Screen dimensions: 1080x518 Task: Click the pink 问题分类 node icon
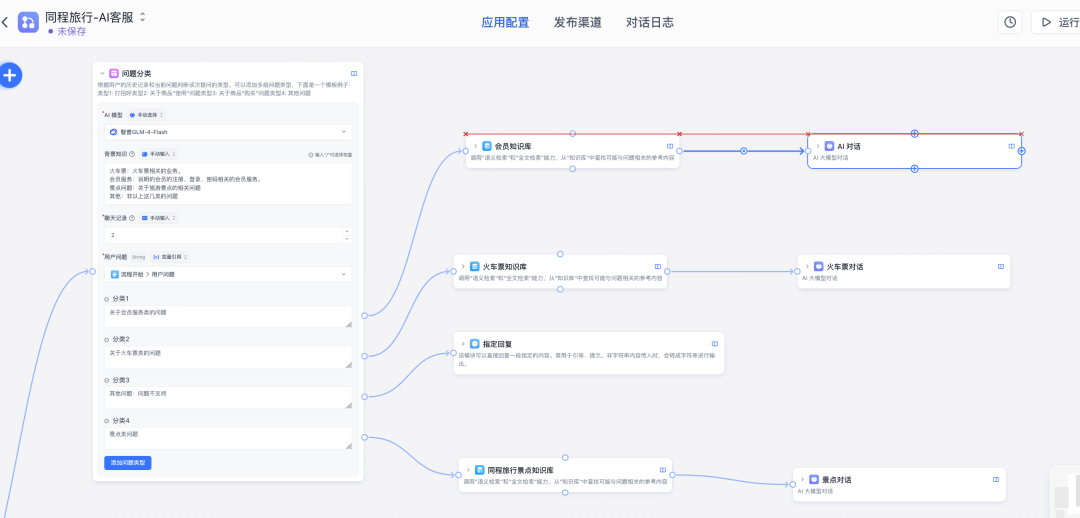(x=114, y=73)
